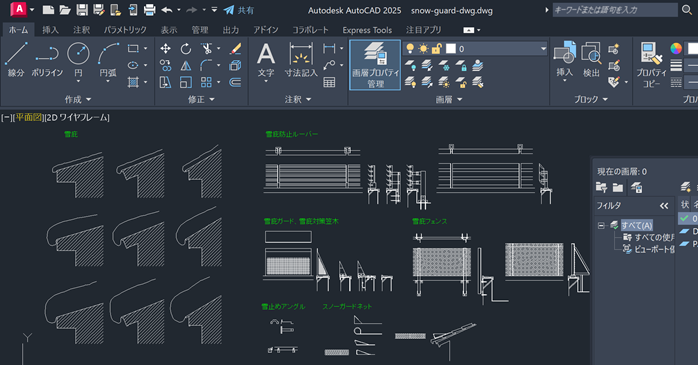Select the Erase tool icon

[x=235, y=49]
